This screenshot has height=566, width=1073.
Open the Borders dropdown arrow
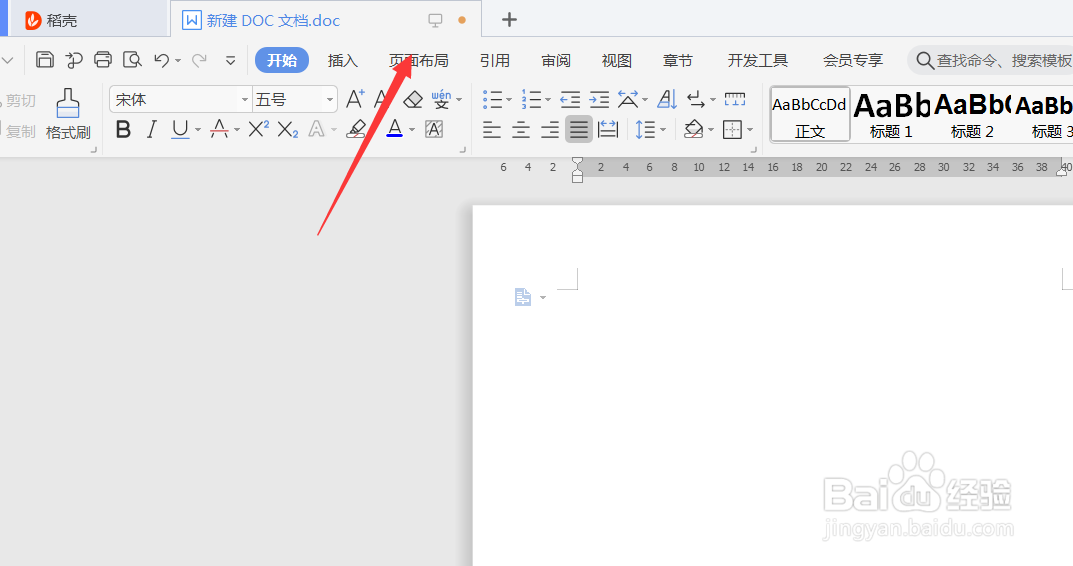[750, 130]
